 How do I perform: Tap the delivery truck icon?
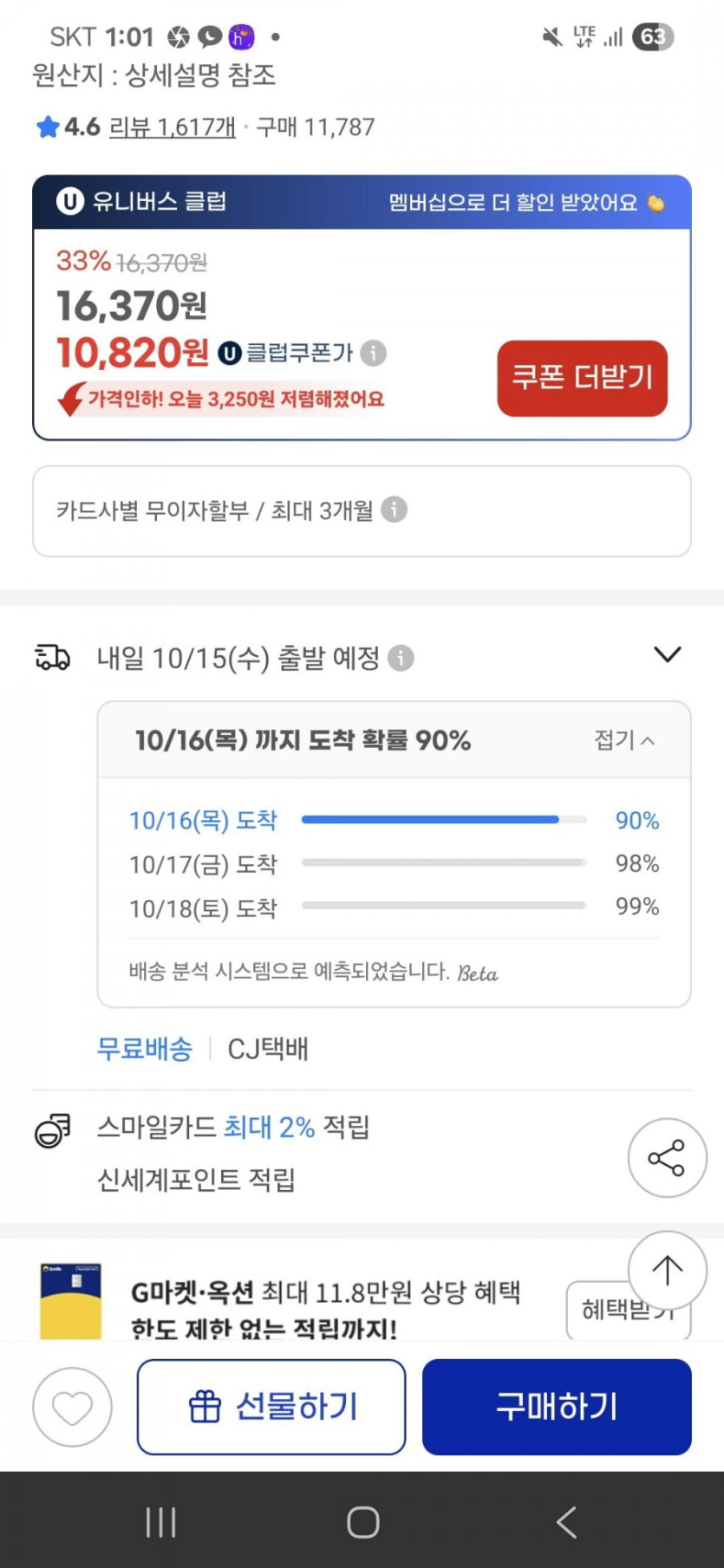(52, 658)
